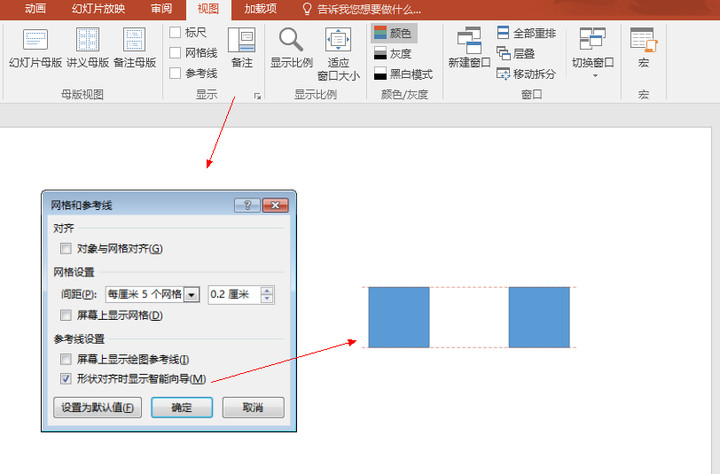Click New Window (新建窗口)
Viewport: 720px width, 474px height.
point(469,48)
